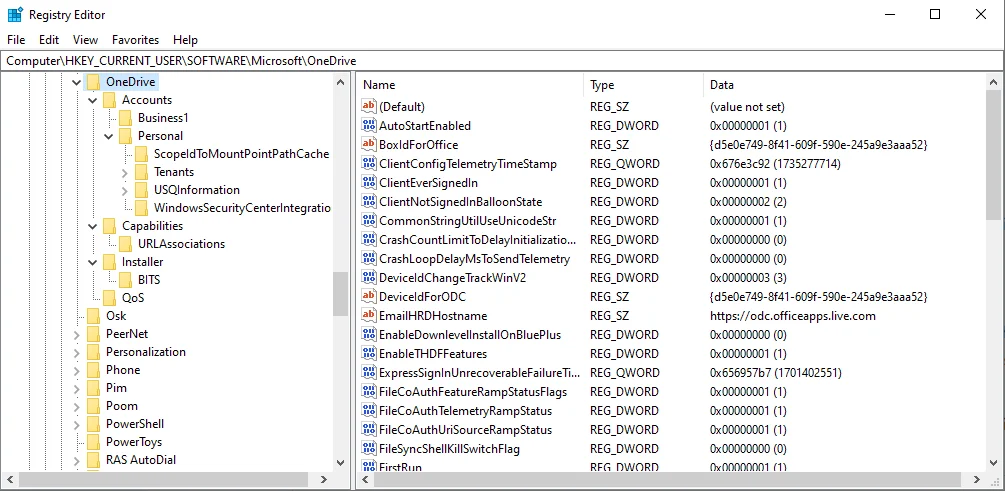Select the ScopeIdToMountPointPathCache key
Image resolution: width=1005 pixels, height=491 pixels.
coord(241,154)
